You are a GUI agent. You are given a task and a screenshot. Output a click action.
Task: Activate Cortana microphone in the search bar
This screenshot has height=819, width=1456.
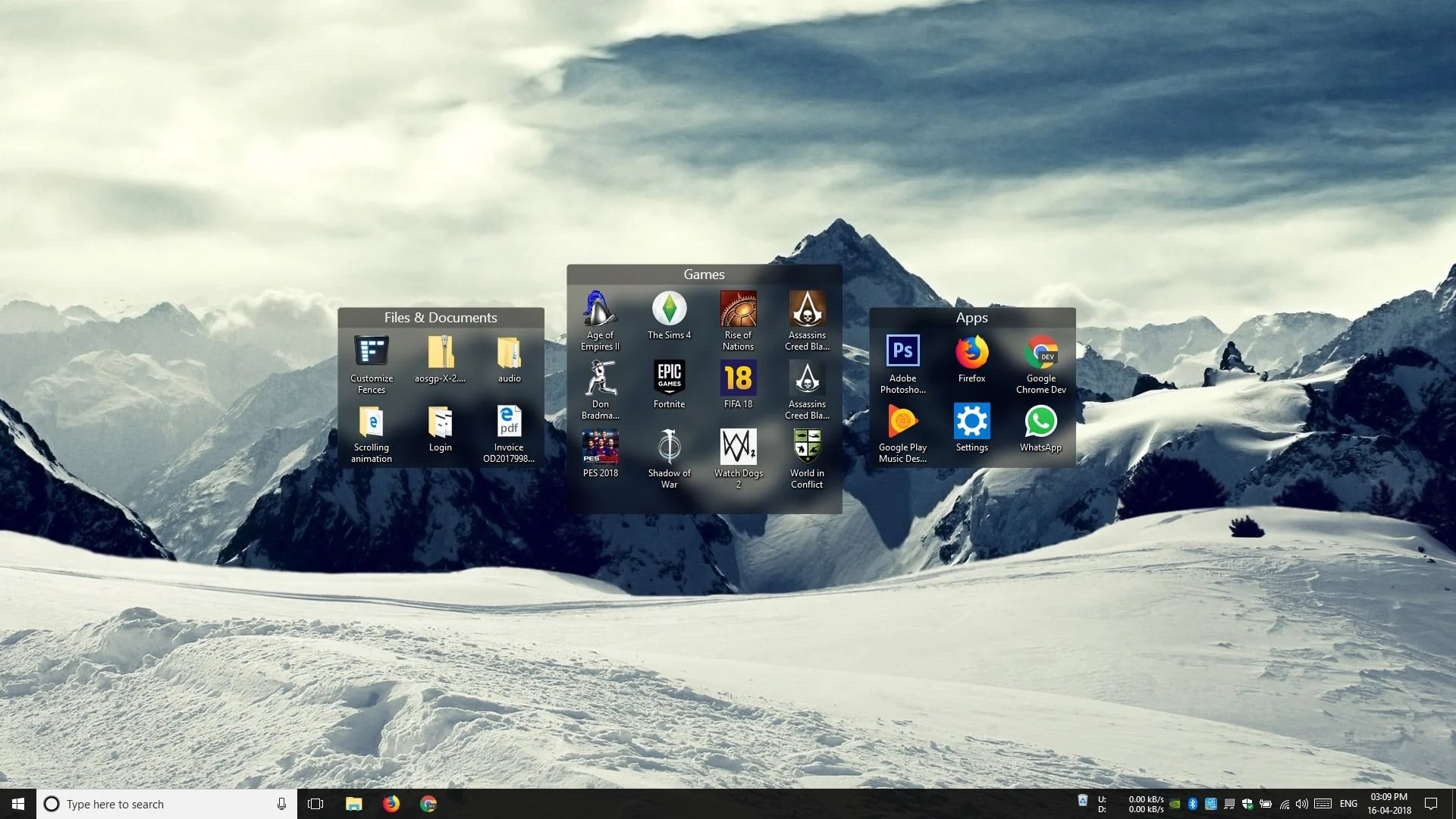pos(281,804)
